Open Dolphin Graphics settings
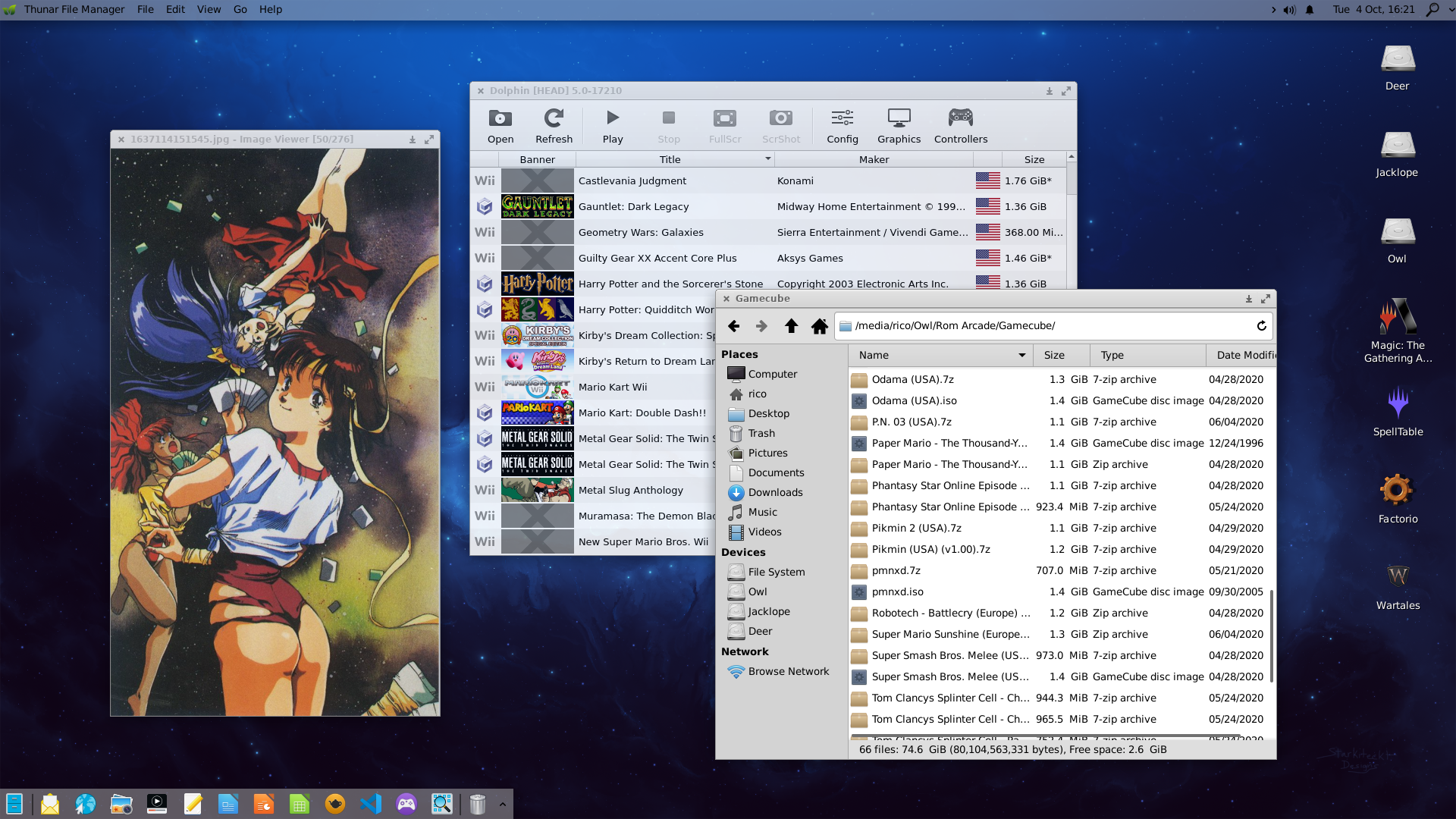 tap(899, 126)
